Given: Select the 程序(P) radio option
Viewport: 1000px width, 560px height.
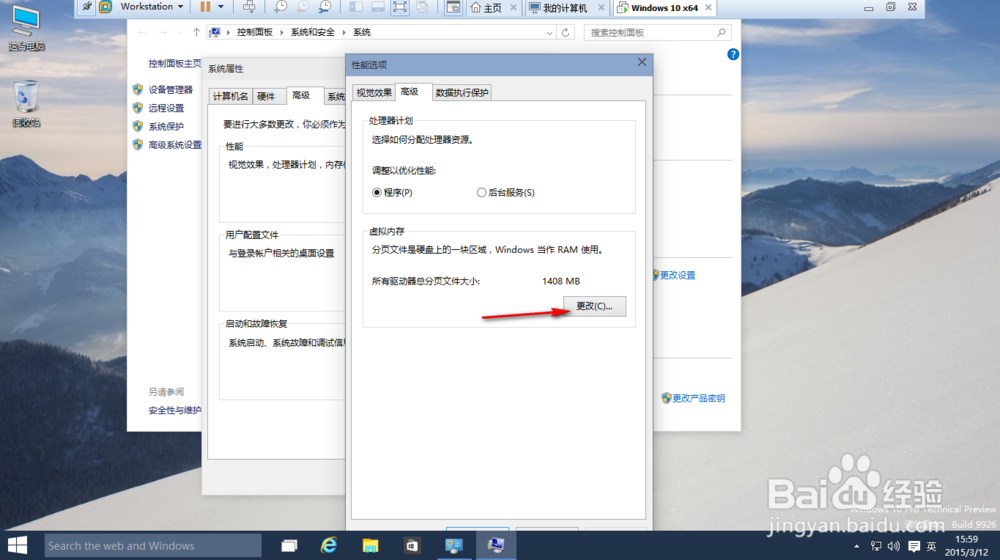Looking at the screenshot, I should point(392,193).
